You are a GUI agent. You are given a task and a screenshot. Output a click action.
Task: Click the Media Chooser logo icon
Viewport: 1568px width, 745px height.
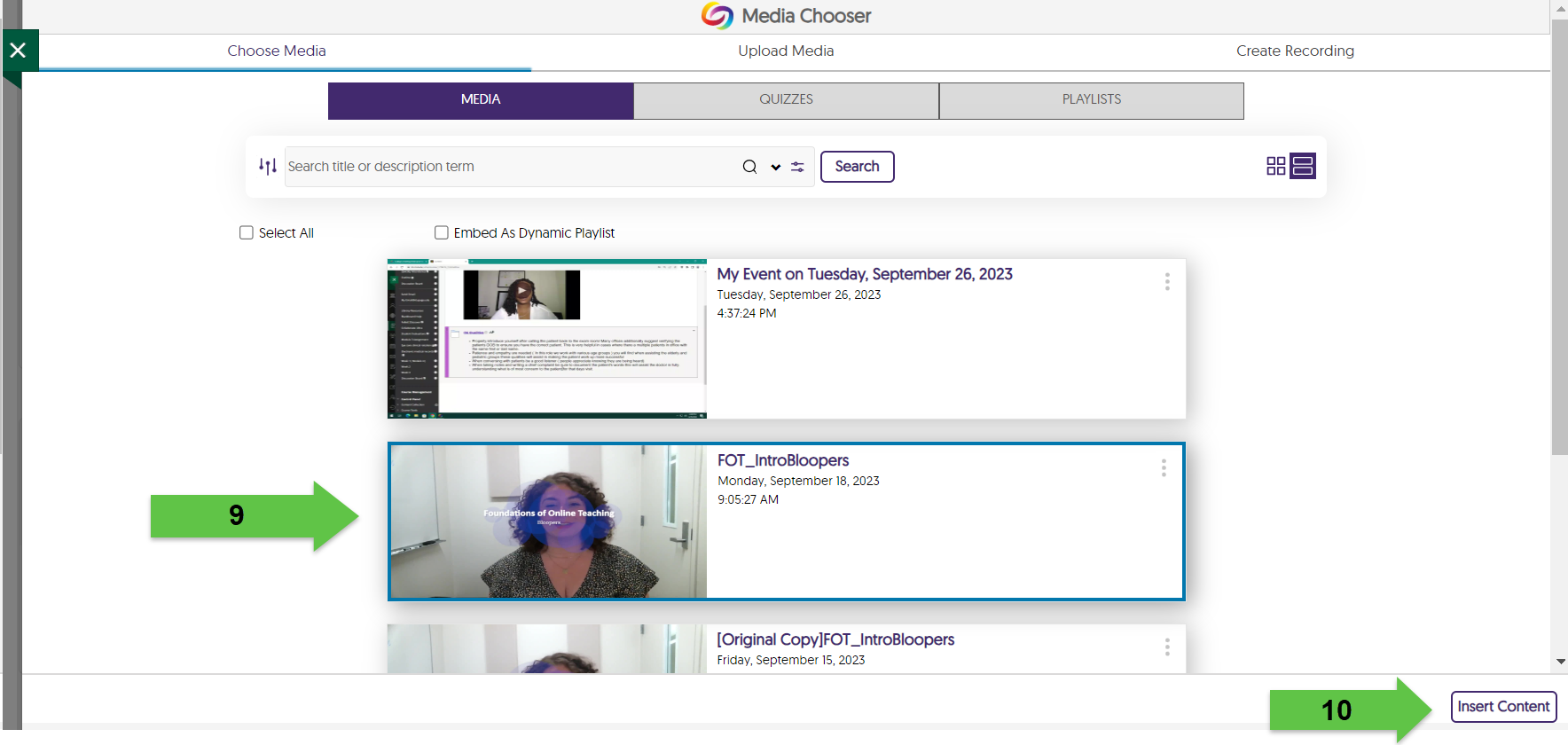tap(717, 15)
